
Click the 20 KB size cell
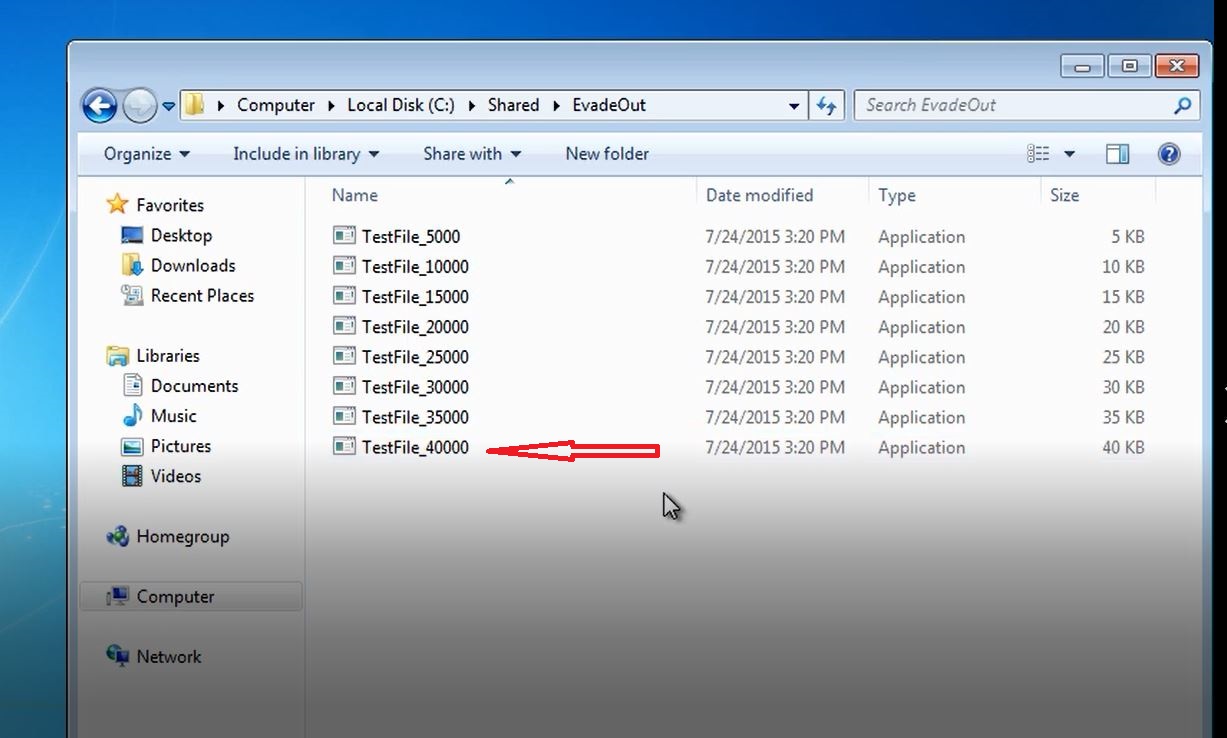pyautogui.click(x=1123, y=327)
